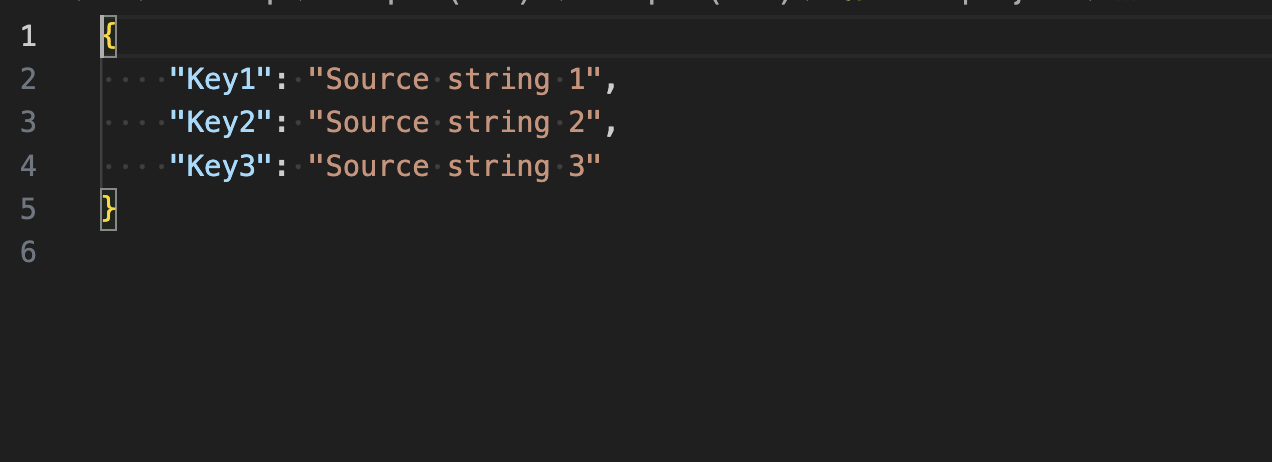Click the "Source string 1" value
This screenshot has height=462, width=1272.
[x=454, y=79]
